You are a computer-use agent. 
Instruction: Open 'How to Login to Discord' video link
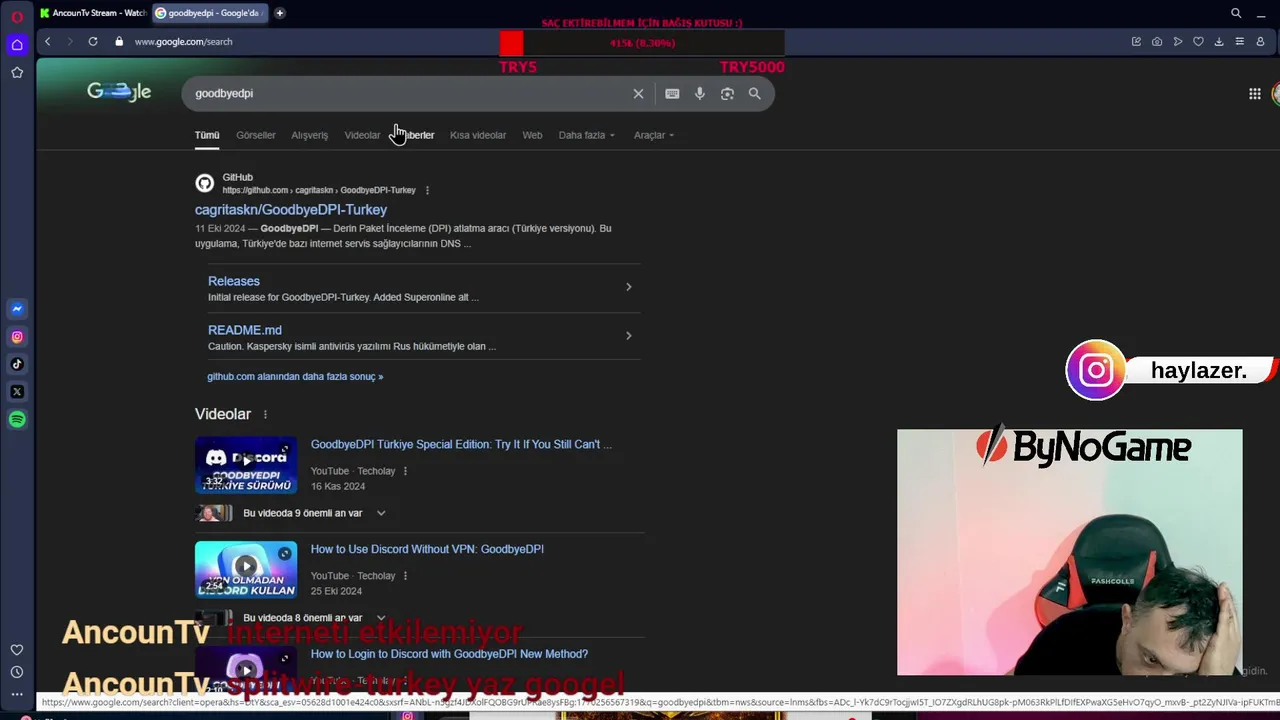[x=449, y=654]
